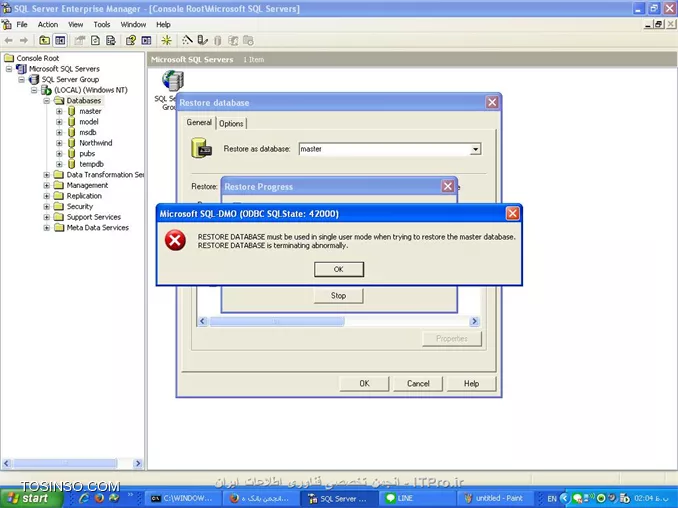678x508 pixels.
Task: Collapse the Microsoft SQL Servers node
Action: [9, 69]
